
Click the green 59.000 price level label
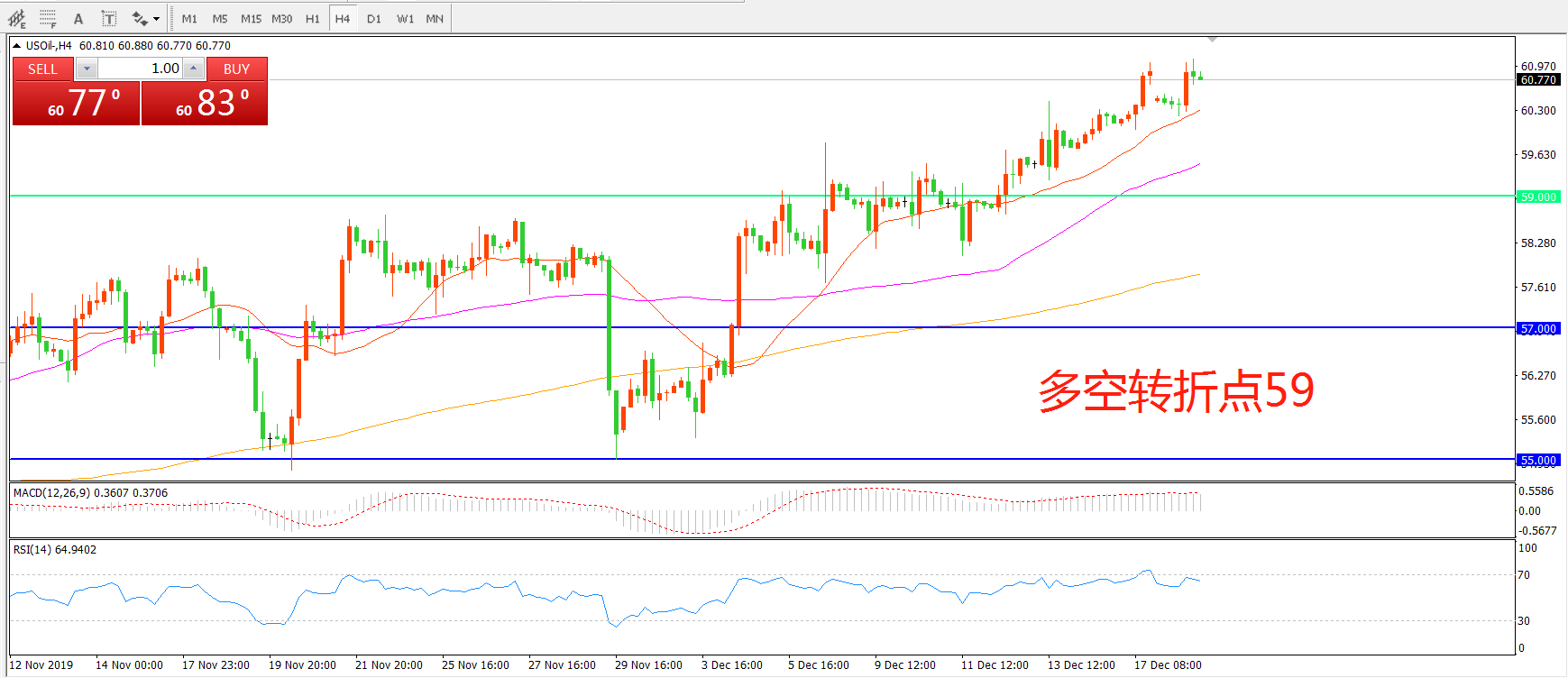(1538, 197)
